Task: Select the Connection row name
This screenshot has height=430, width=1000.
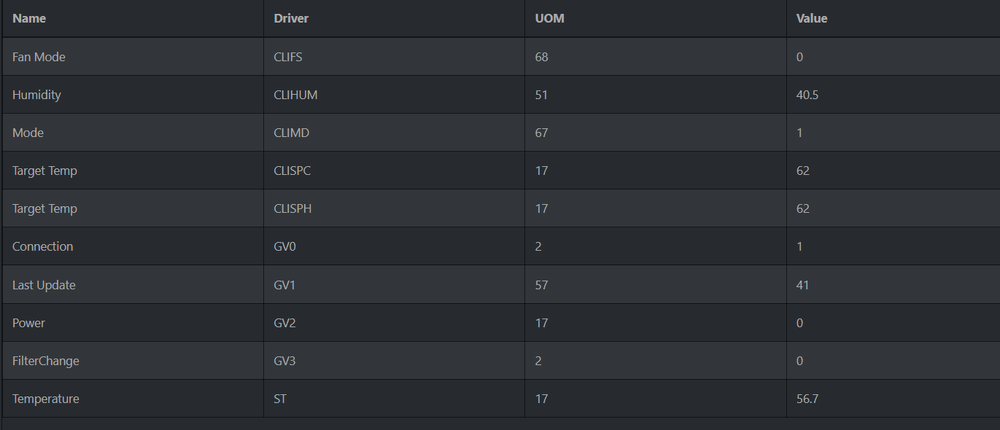Action: [43, 247]
